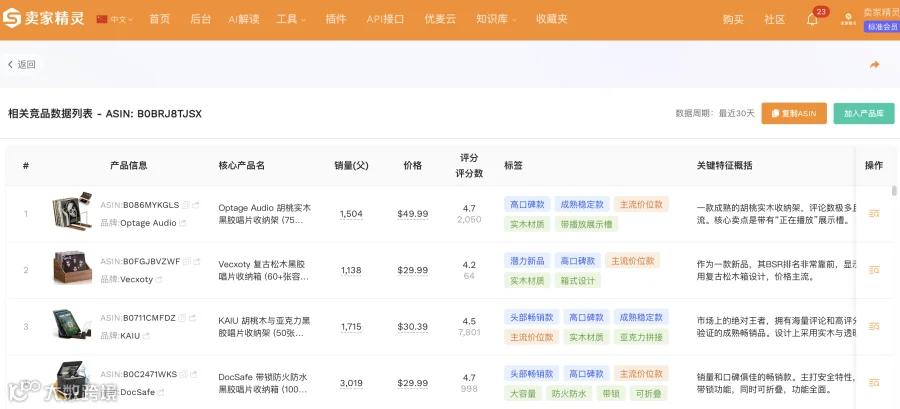The height and width of the screenshot is (409, 900).
Task: Open action icon for KAIU row
Action: point(874,326)
